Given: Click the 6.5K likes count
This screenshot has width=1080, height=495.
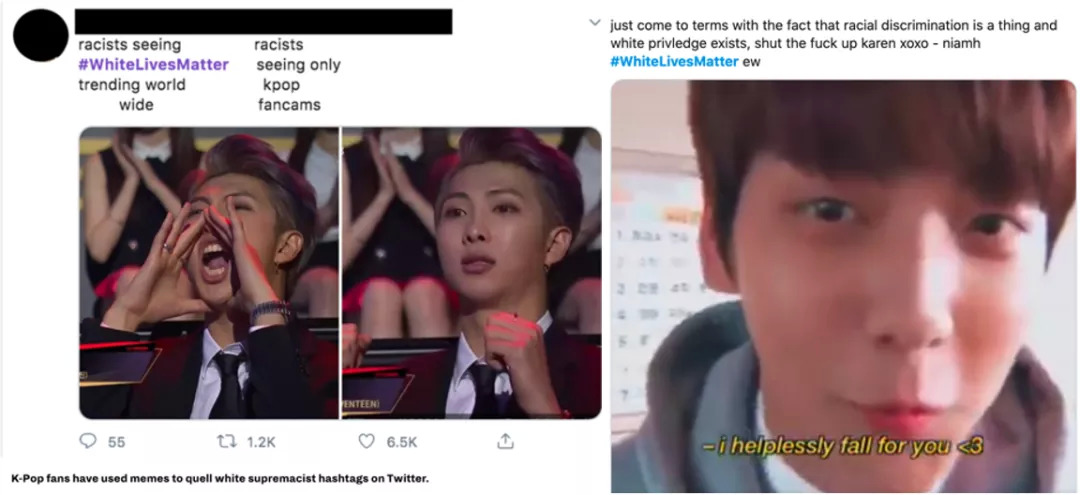Looking at the screenshot, I should [402, 443].
